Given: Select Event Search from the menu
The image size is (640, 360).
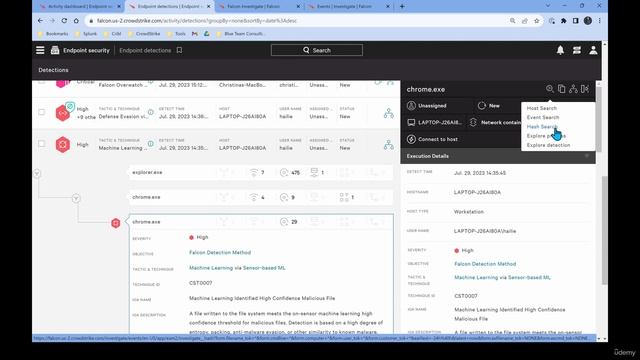Looking at the screenshot, I should point(543,117).
